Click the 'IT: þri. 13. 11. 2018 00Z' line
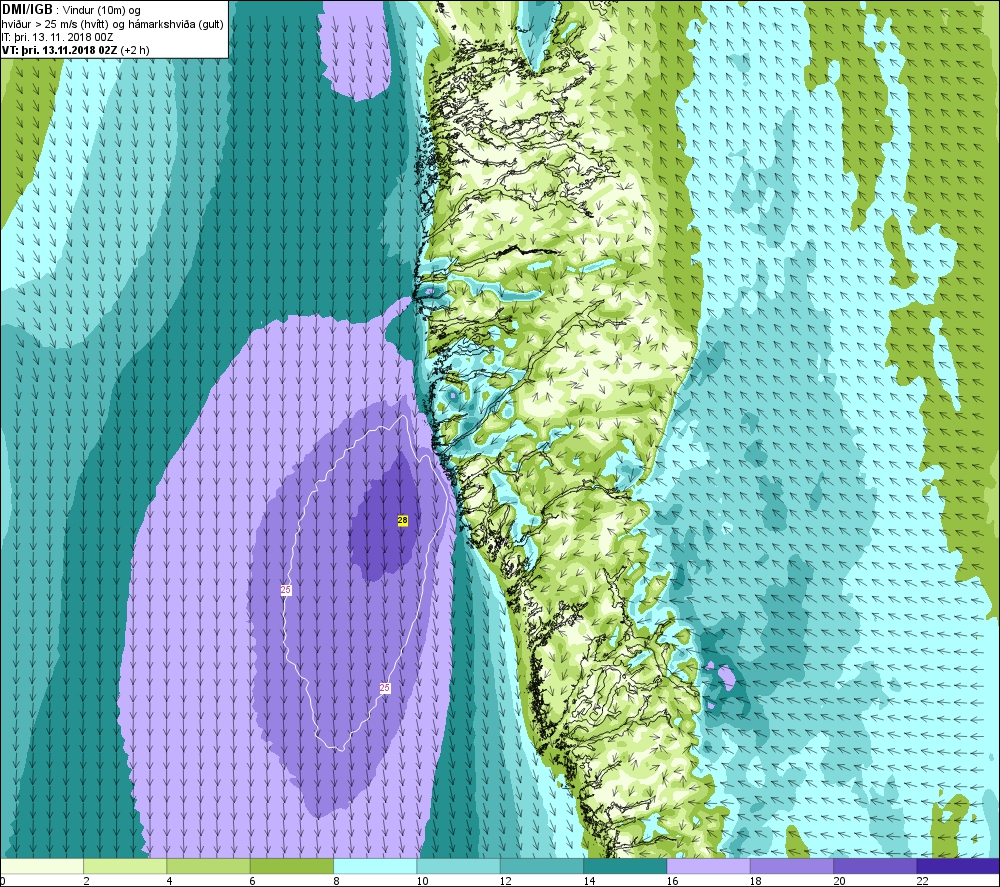 pos(59,37)
